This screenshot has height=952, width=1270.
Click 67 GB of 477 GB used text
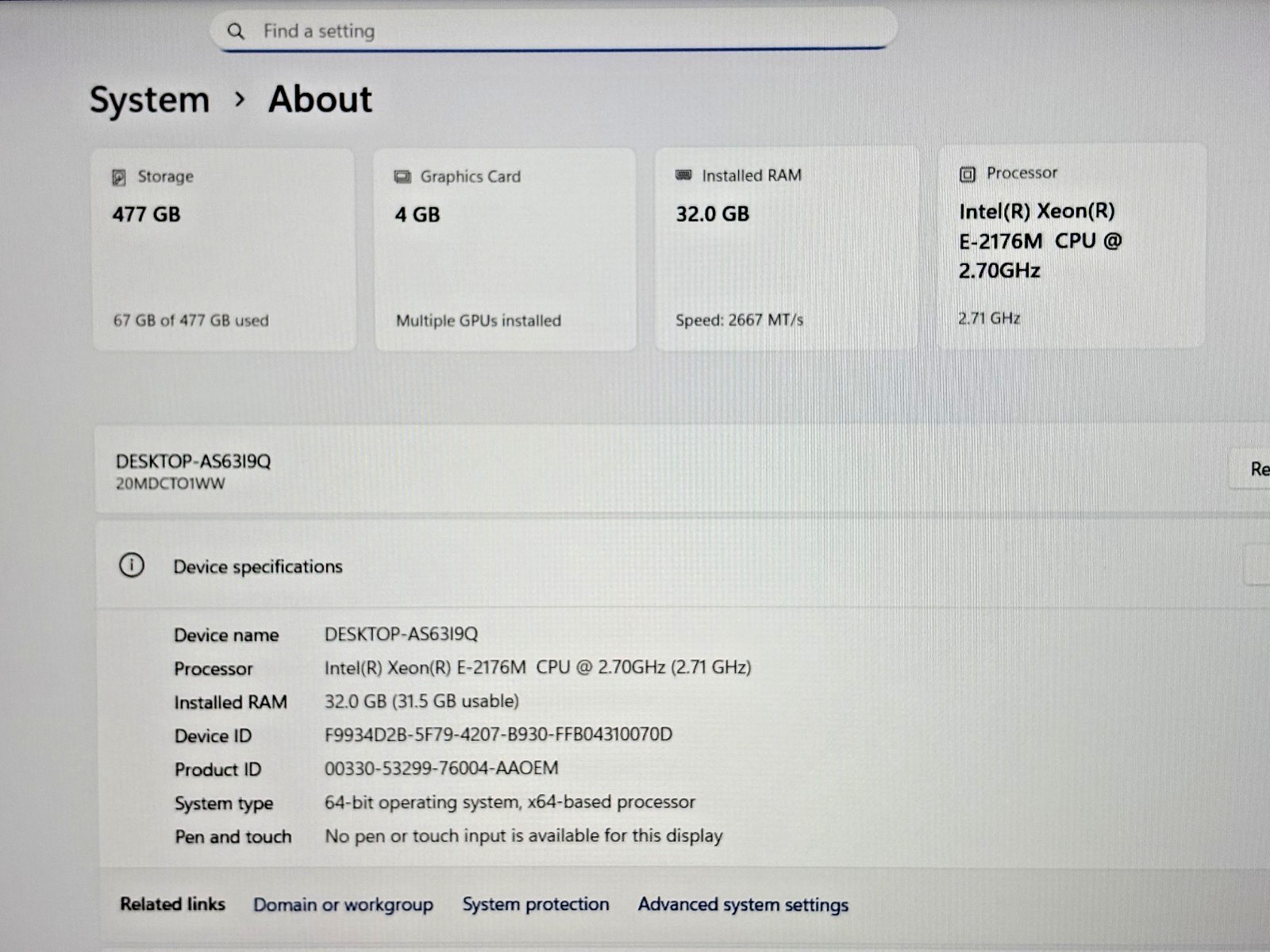[190, 321]
